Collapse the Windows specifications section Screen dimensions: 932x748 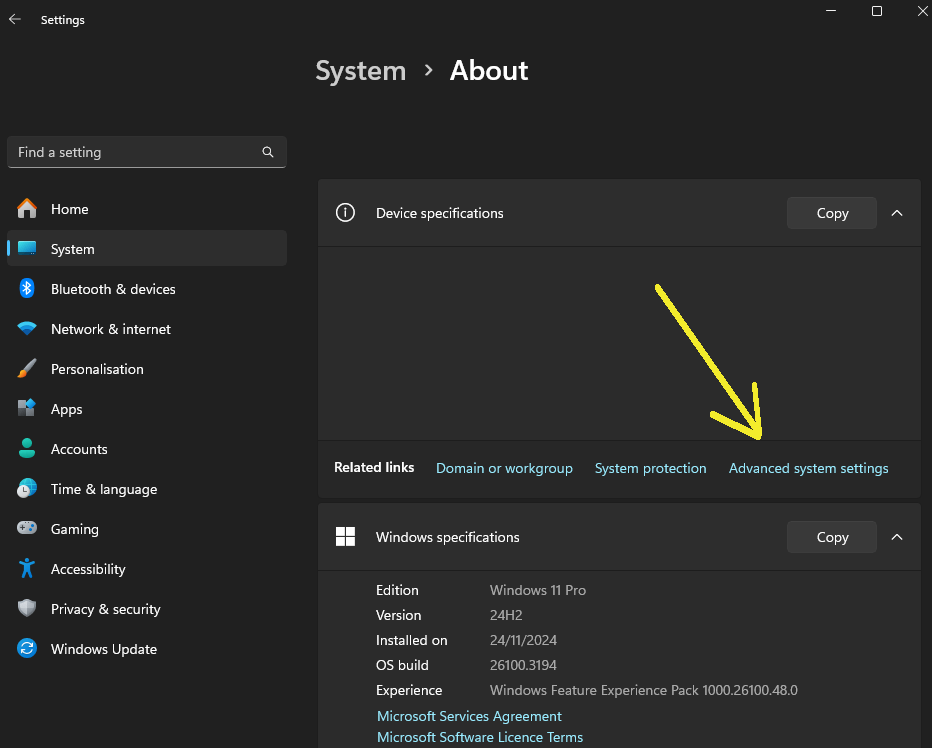click(897, 537)
